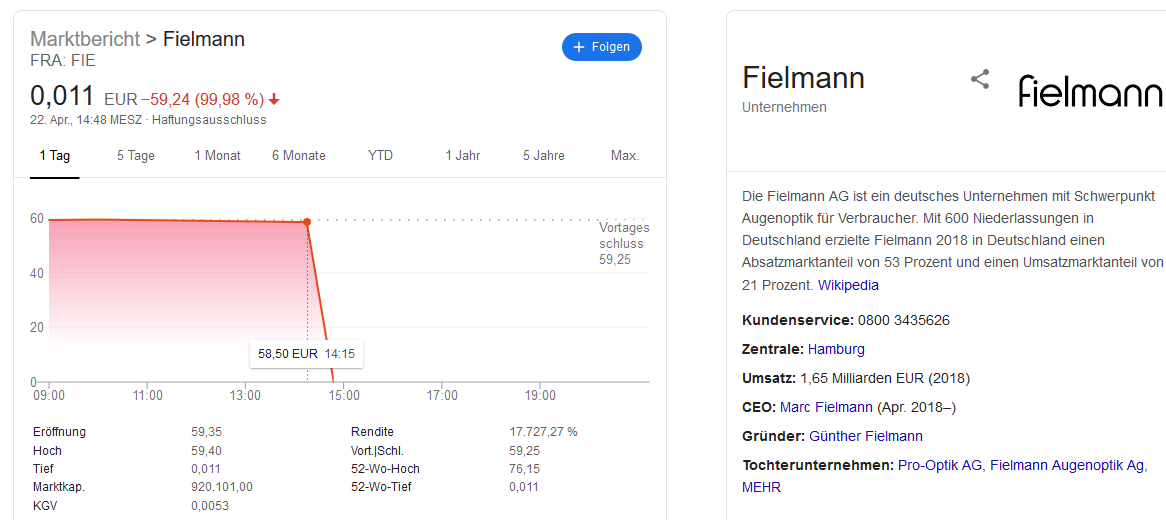Click the orange data point on chart
This screenshot has width=1166, height=520.
click(307, 222)
